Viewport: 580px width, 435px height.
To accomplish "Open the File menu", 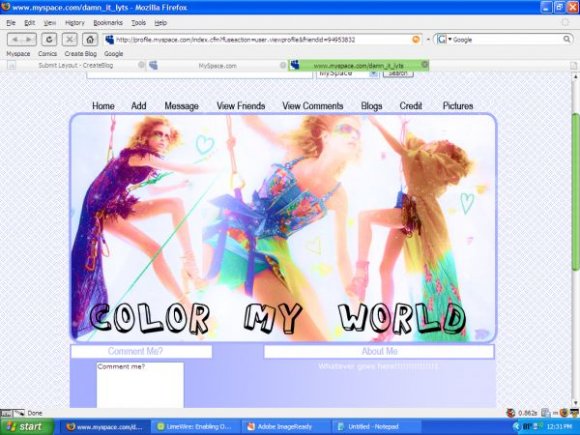I will coord(11,23).
